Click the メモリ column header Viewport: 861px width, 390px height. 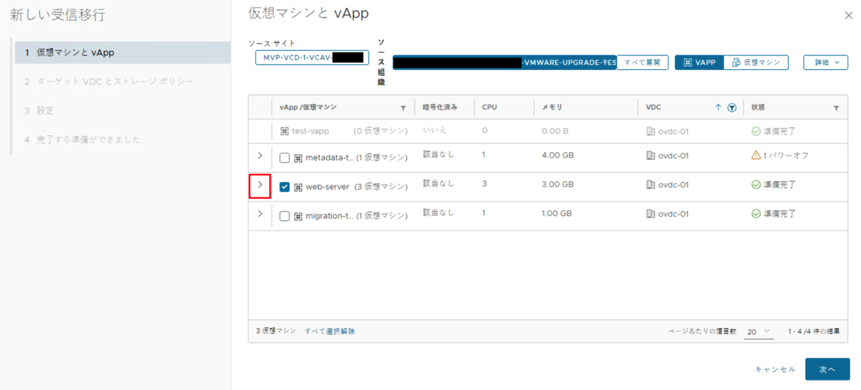(552, 108)
